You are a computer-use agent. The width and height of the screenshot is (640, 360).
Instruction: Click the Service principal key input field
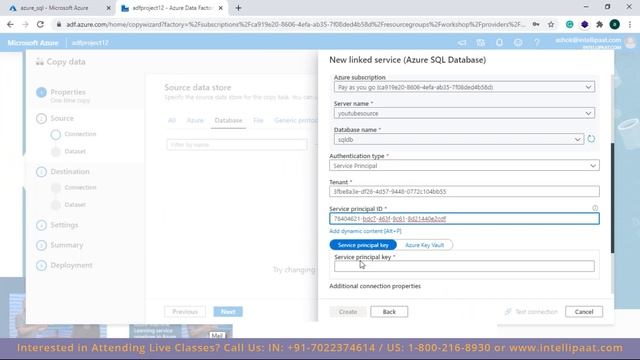pyautogui.click(x=464, y=266)
